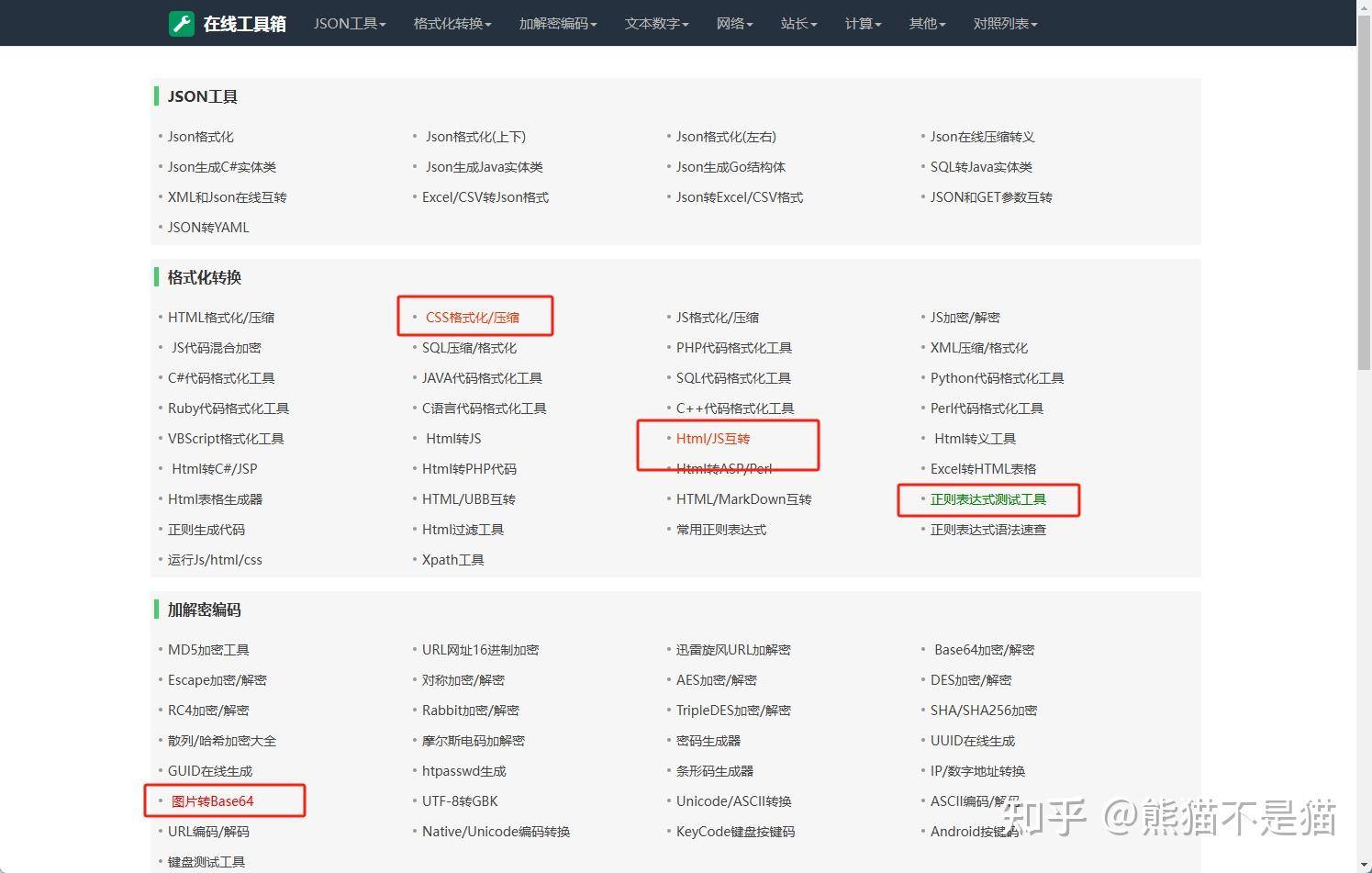Expand the 站长 dropdown
This screenshot has width=1372, height=873.
799,24
